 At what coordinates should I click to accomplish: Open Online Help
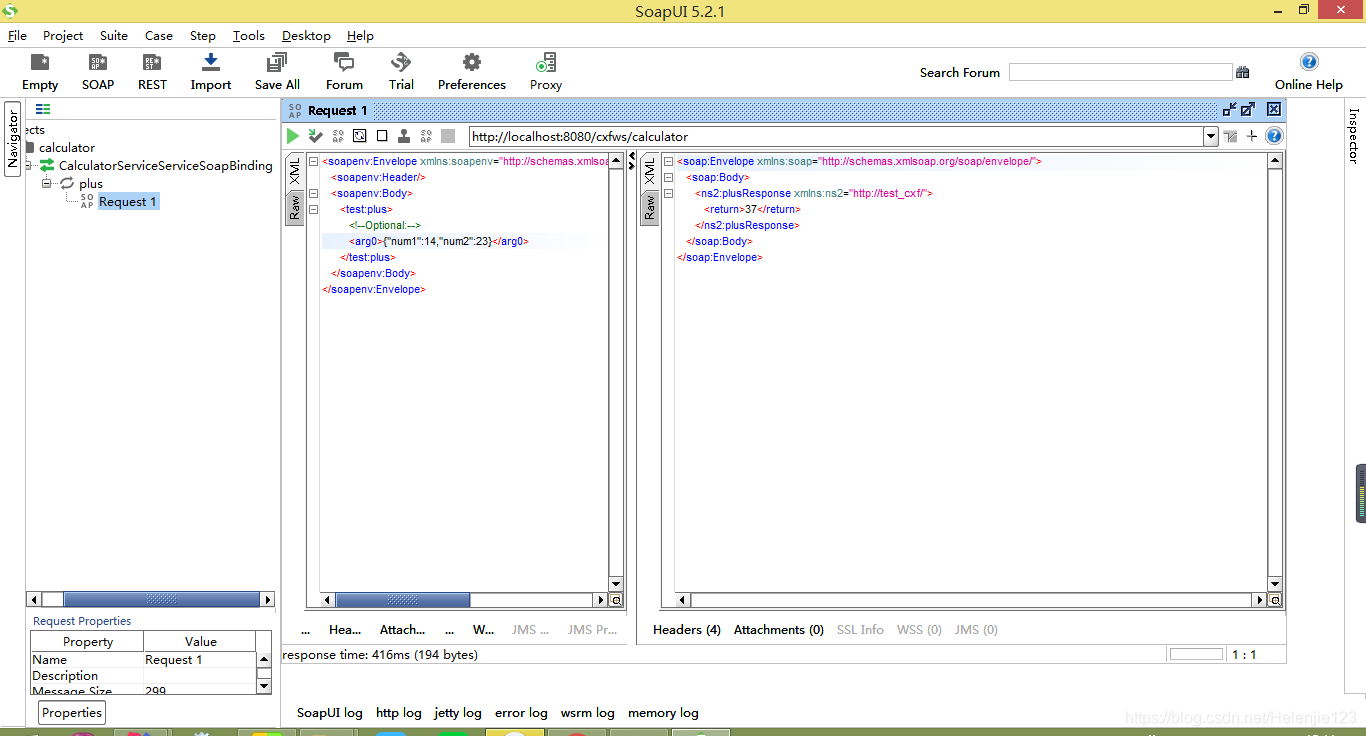[1308, 72]
